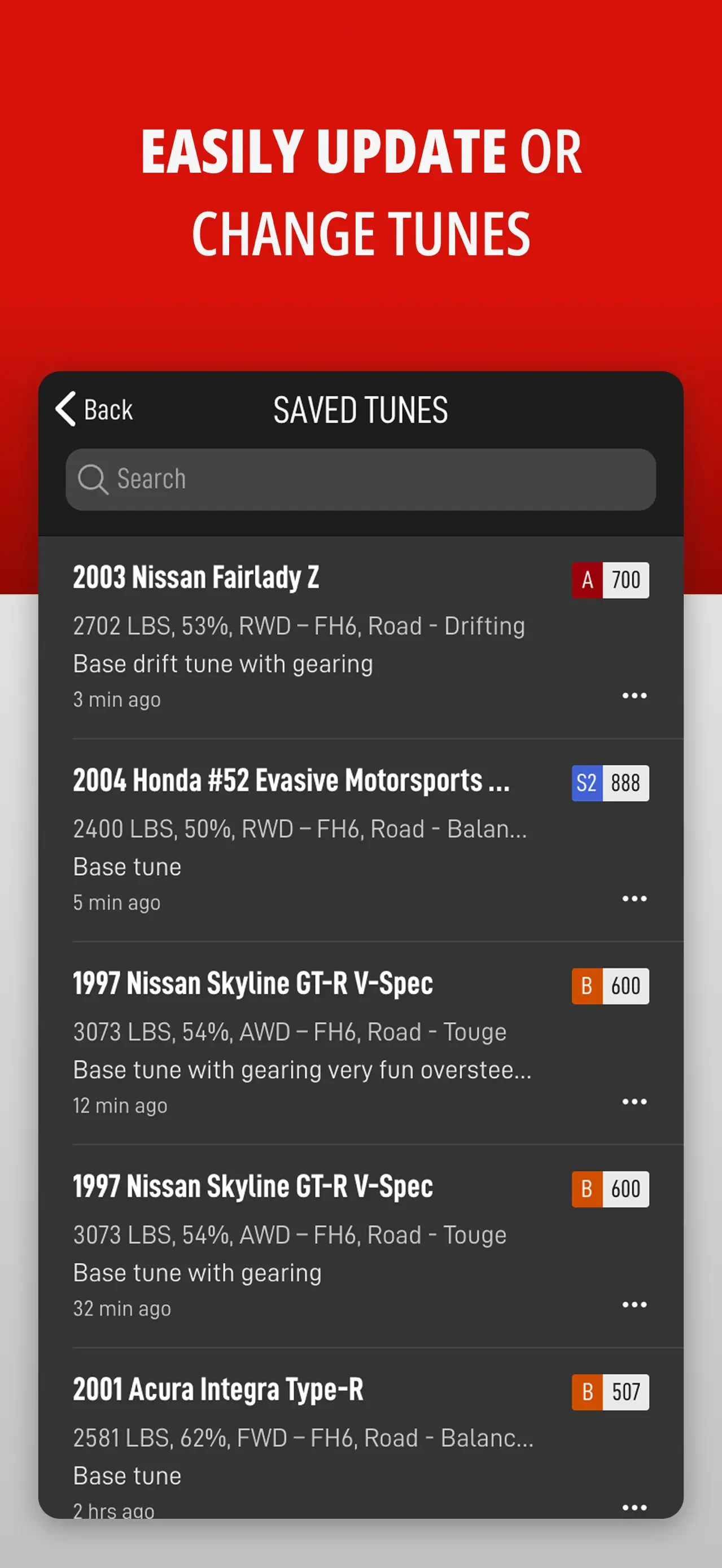
Task: Select B 600 badge on 32 min ago tune
Action: click(x=610, y=1189)
